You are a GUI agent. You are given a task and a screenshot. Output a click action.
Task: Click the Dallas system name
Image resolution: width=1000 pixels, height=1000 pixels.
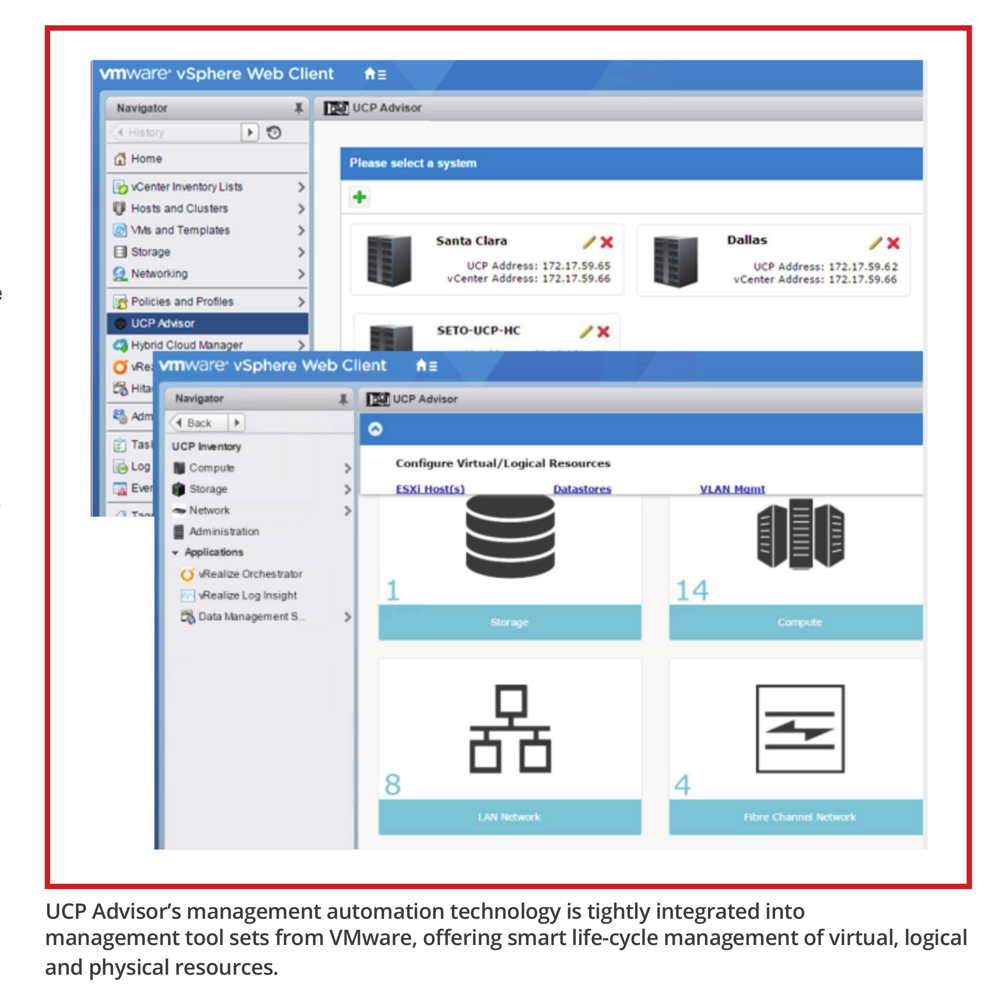pos(747,240)
